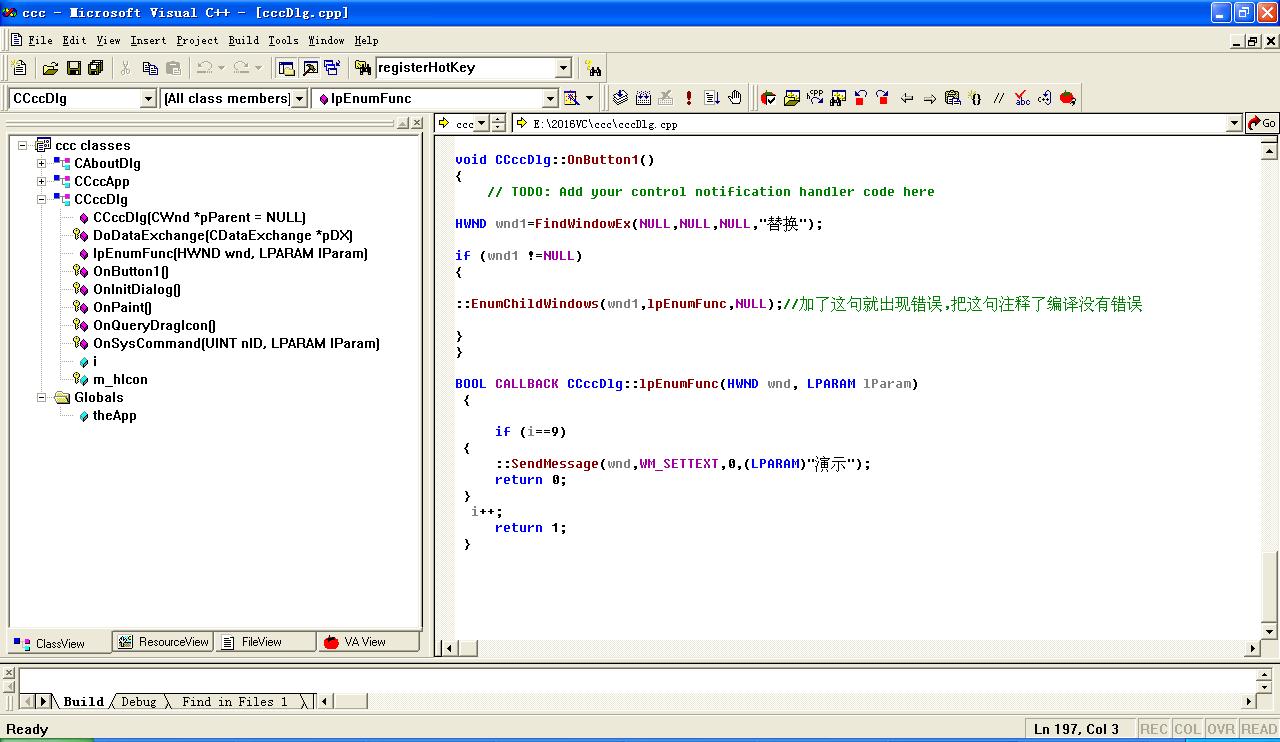Screen dimensions: 1280x742
Task: Save the current file
Action: click(x=73, y=68)
